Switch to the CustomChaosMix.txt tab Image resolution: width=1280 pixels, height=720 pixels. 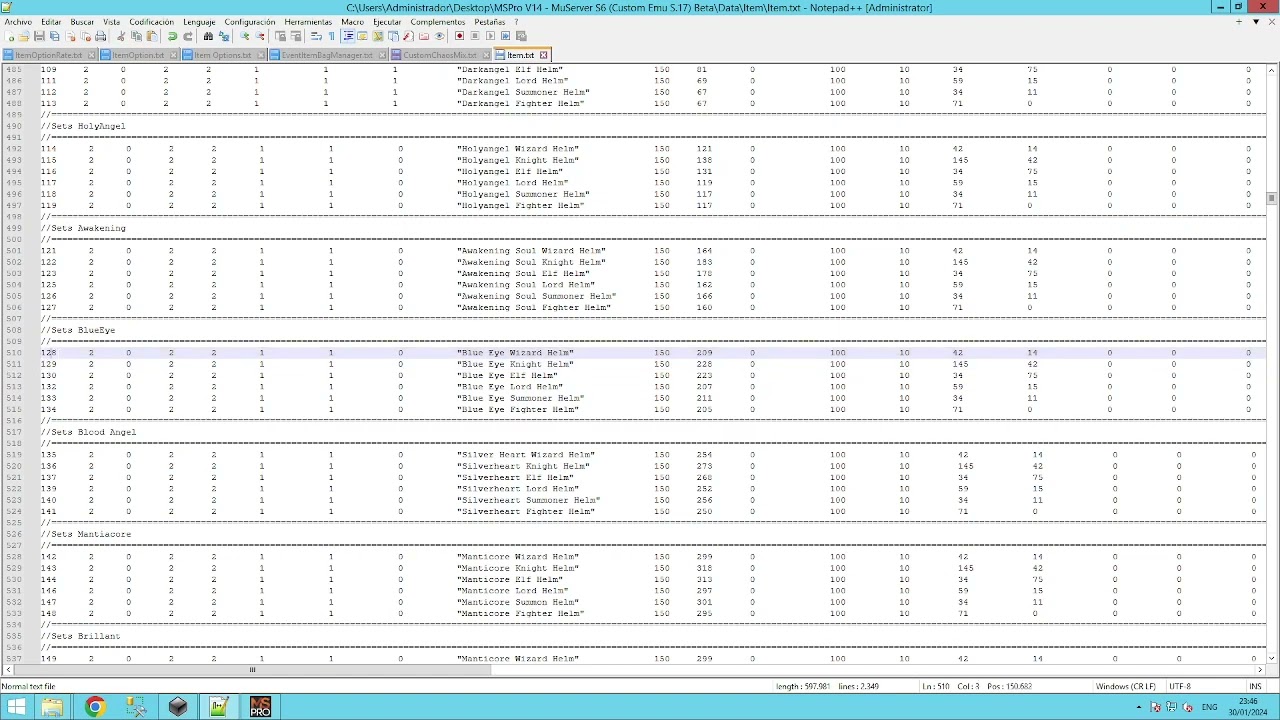coord(440,55)
